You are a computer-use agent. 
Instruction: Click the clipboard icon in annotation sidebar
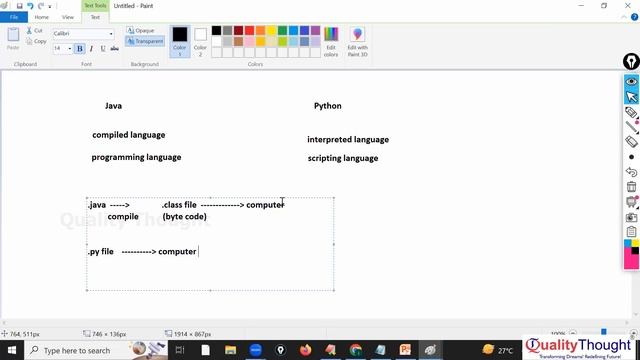[631, 232]
